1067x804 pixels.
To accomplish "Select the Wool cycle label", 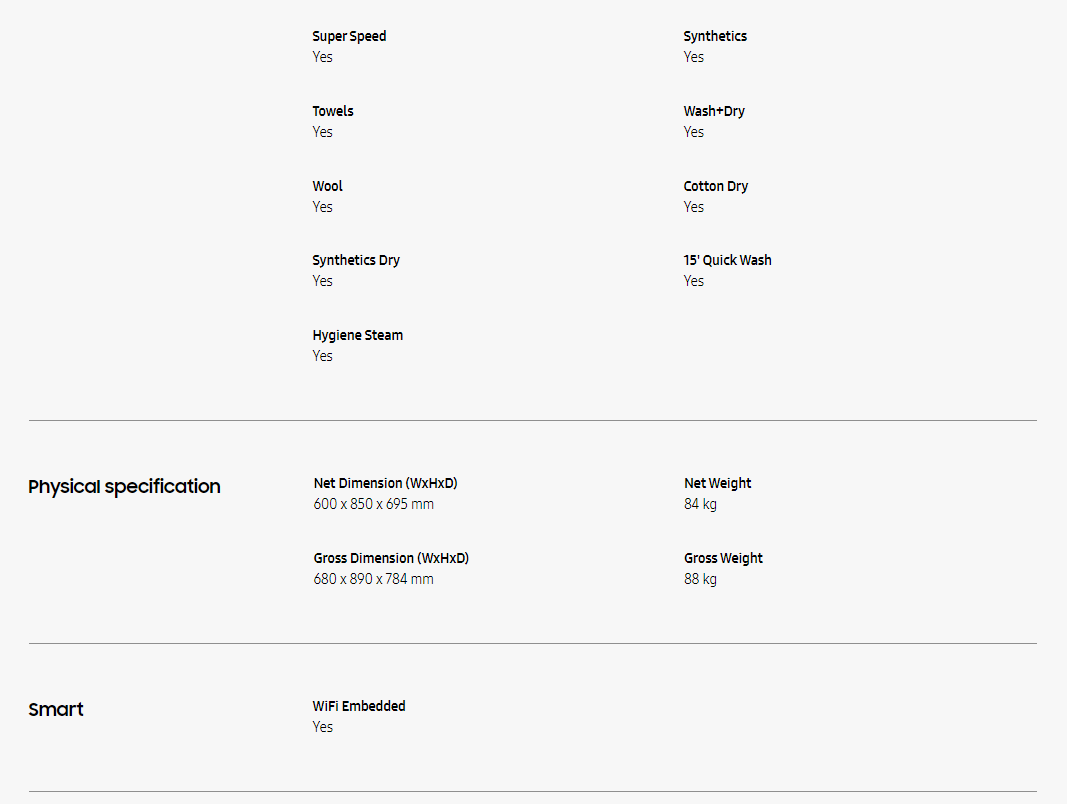I will (327, 186).
